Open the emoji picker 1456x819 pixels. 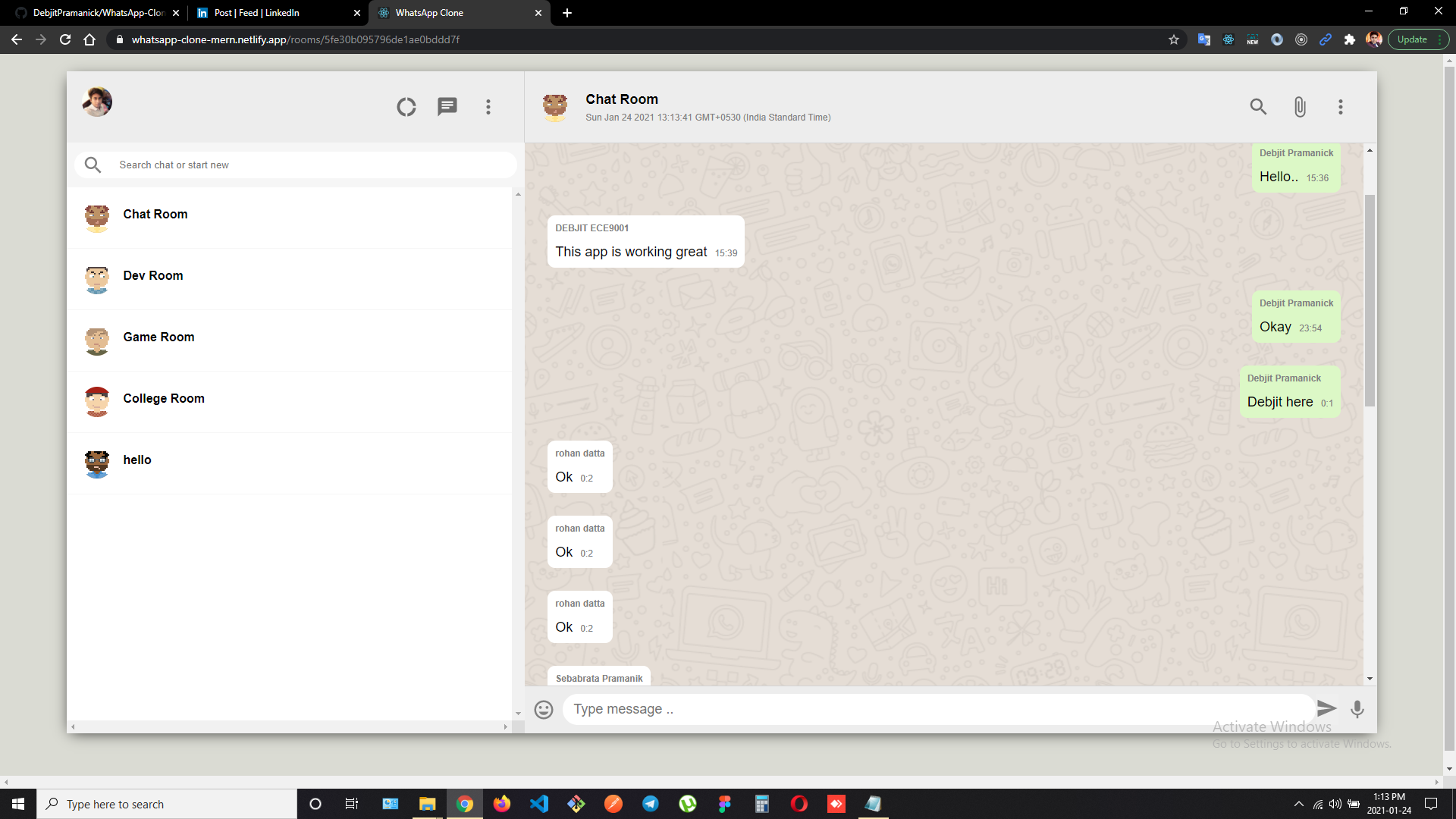(x=544, y=710)
